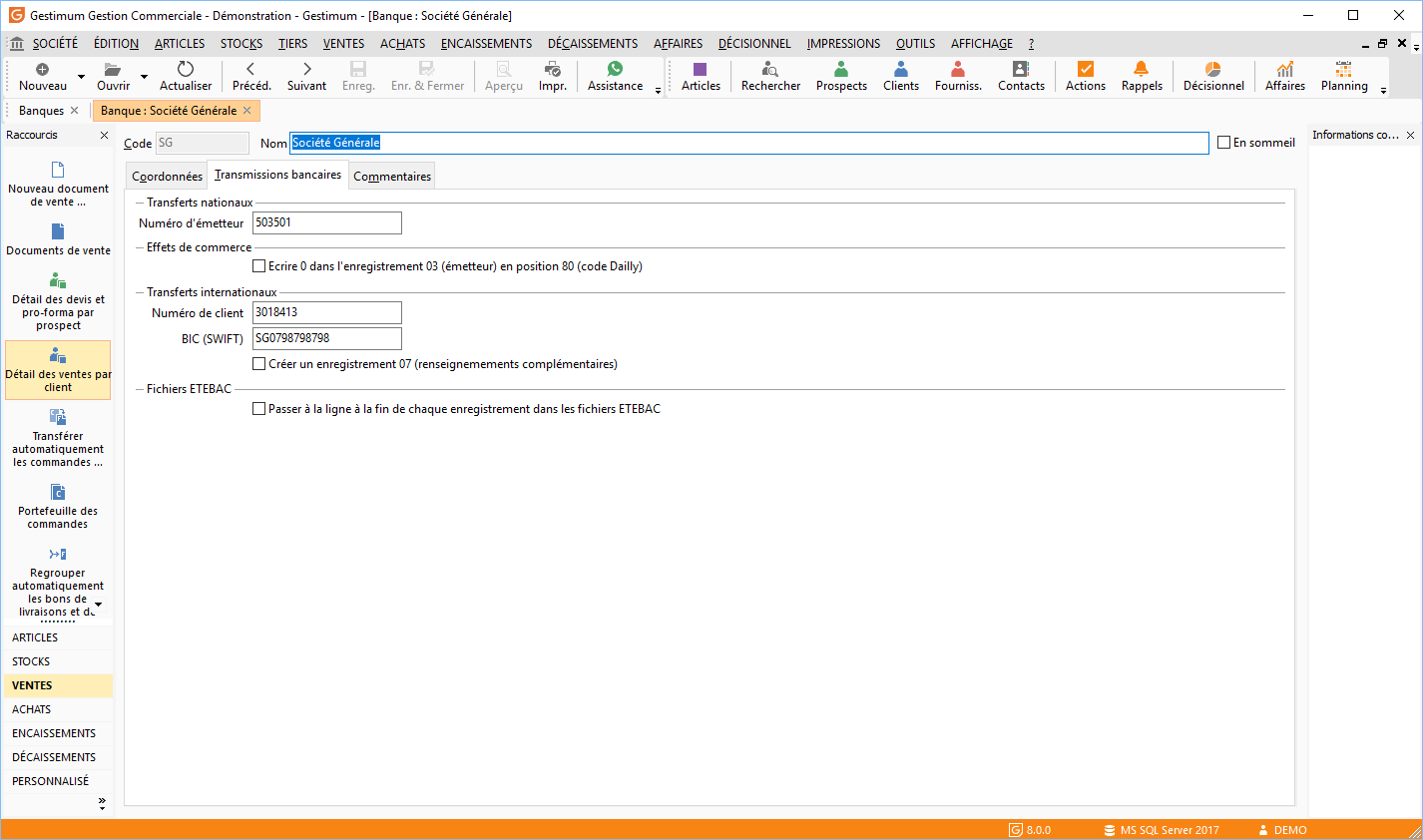Open shortcut Portefeuille des commandes
This screenshot has width=1423, height=840.
point(58,506)
